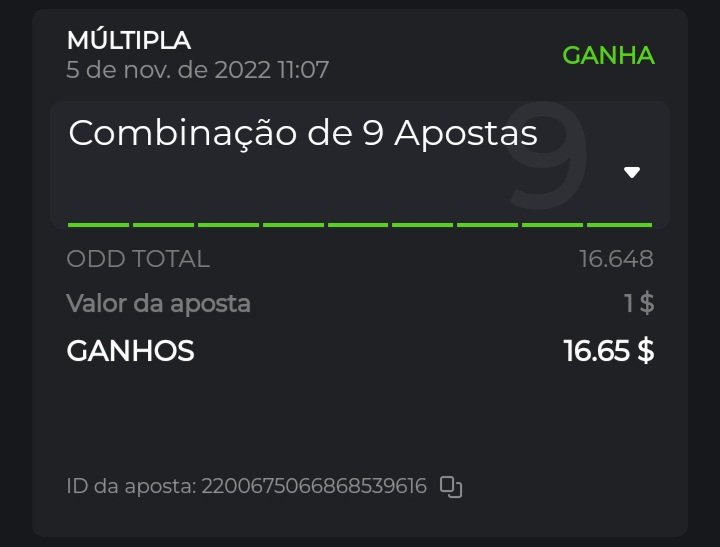The height and width of the screenshot is (547, 720).
Task: Click the ID da aposta label text
Action: coord(130,487)
